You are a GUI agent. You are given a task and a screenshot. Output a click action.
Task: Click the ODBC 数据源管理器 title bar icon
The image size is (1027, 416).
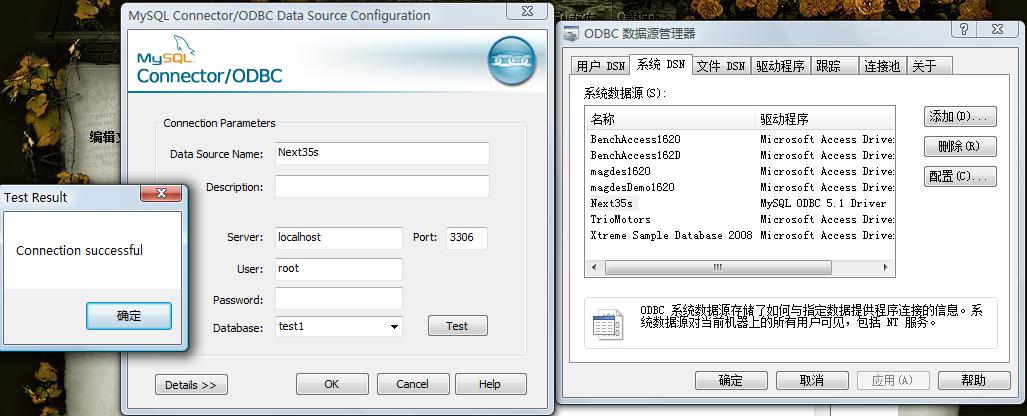click(572, 34)
